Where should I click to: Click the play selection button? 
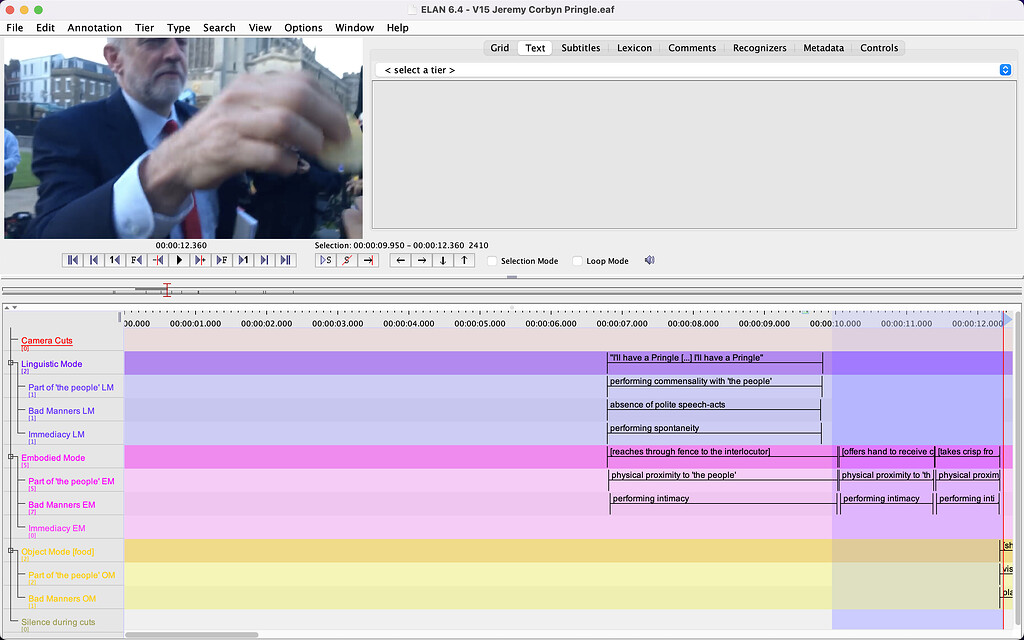325,260
